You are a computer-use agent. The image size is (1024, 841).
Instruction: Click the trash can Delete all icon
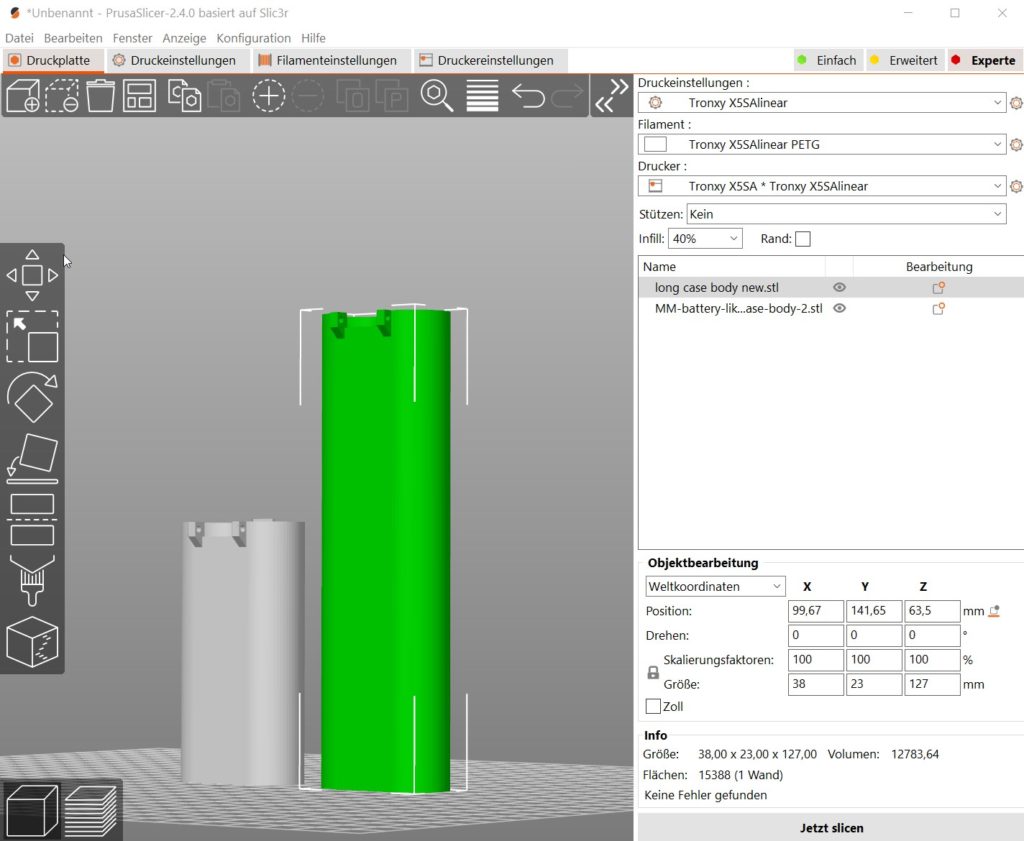(101, 95)
